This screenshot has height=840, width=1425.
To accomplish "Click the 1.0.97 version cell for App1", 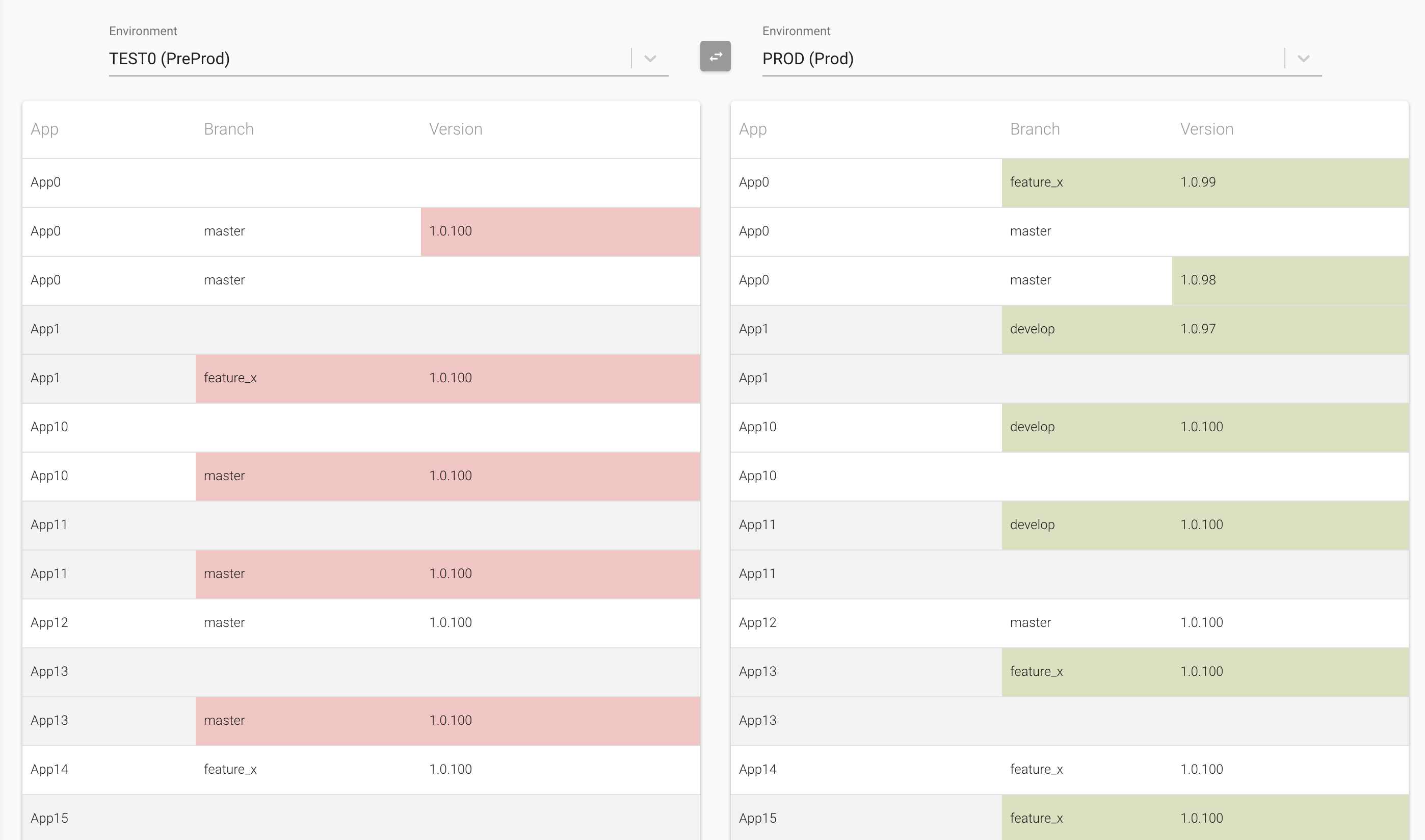I will [x=1198, y=328].
